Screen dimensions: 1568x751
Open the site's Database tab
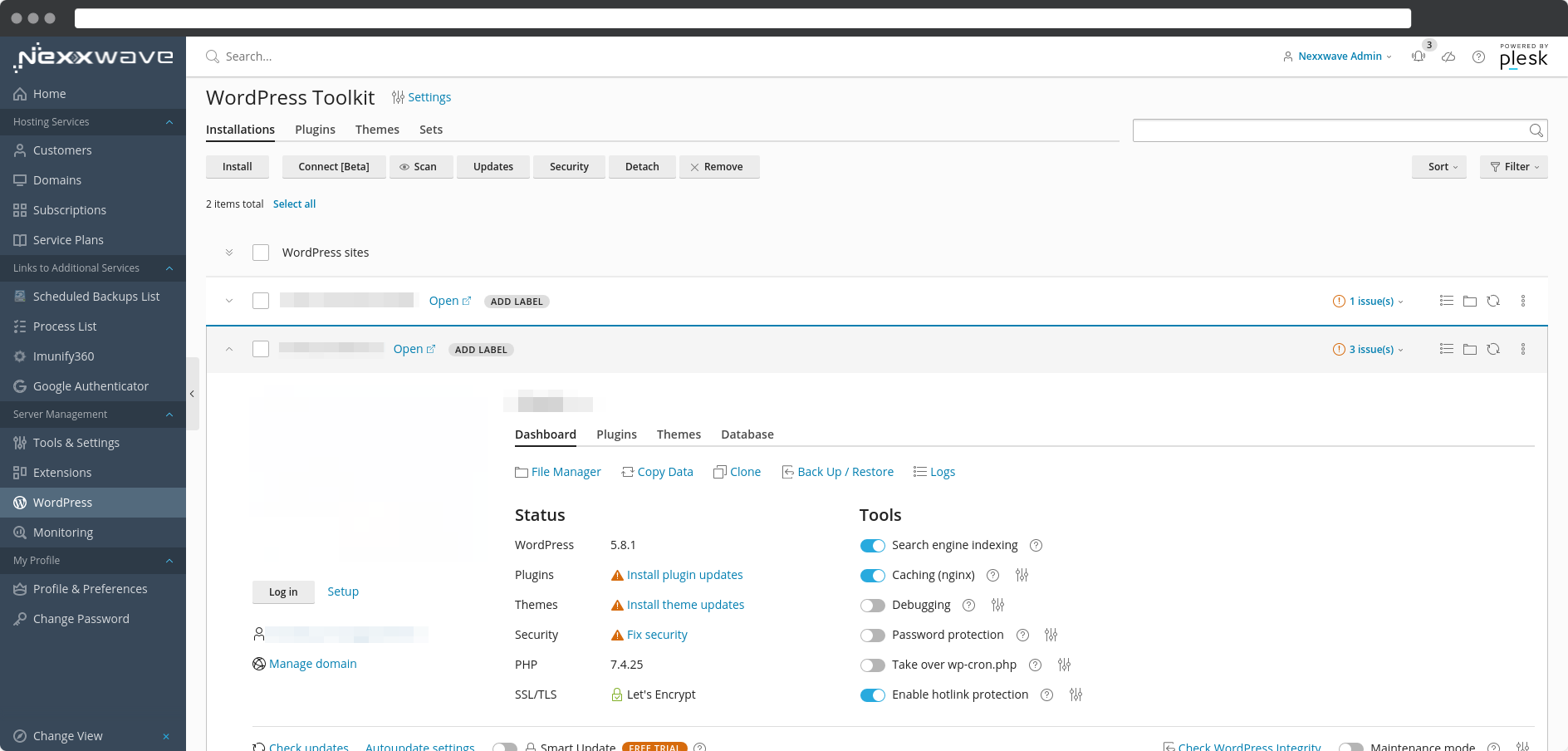747,434
